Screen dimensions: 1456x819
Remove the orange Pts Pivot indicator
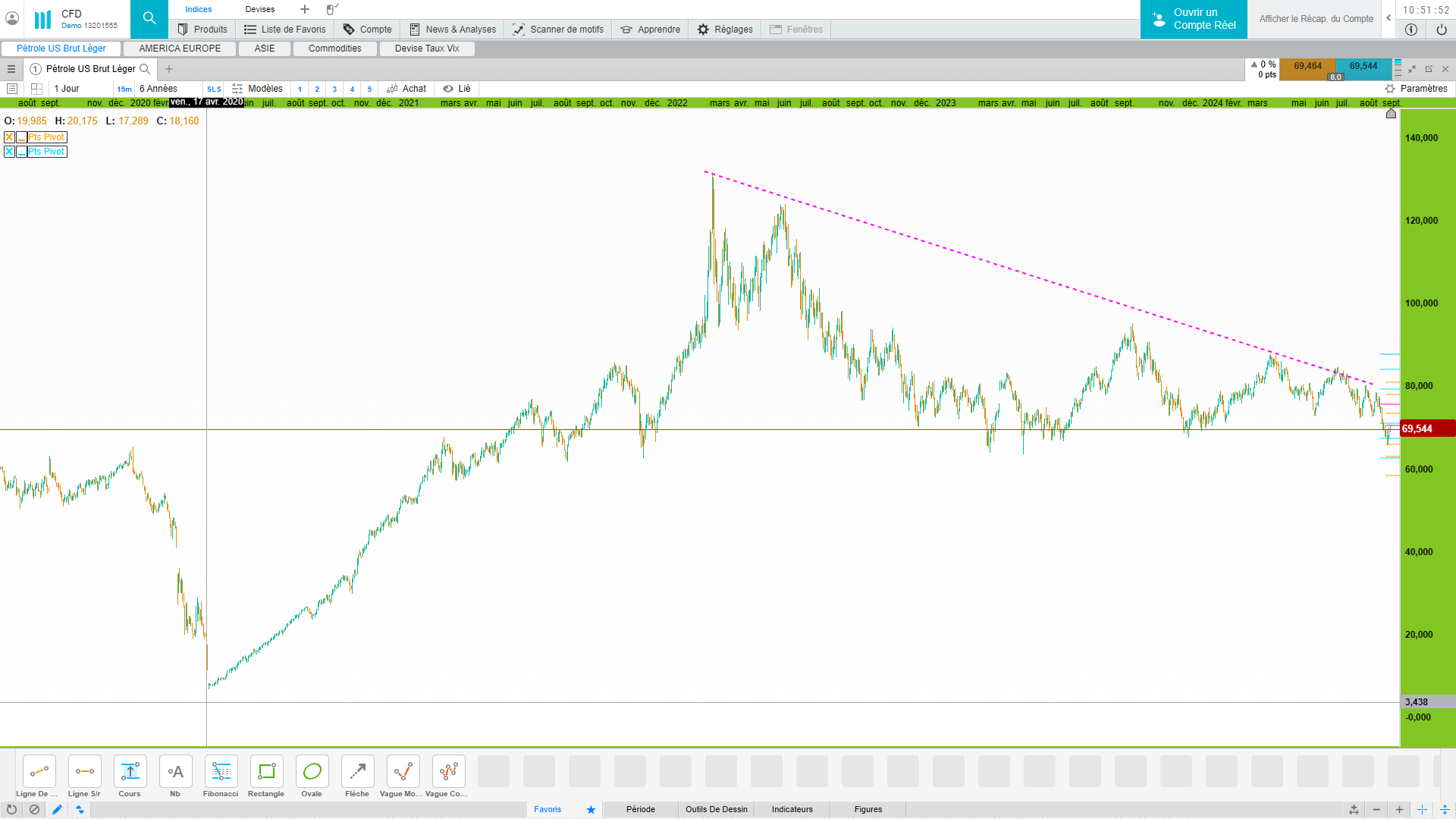pos(9,137)
